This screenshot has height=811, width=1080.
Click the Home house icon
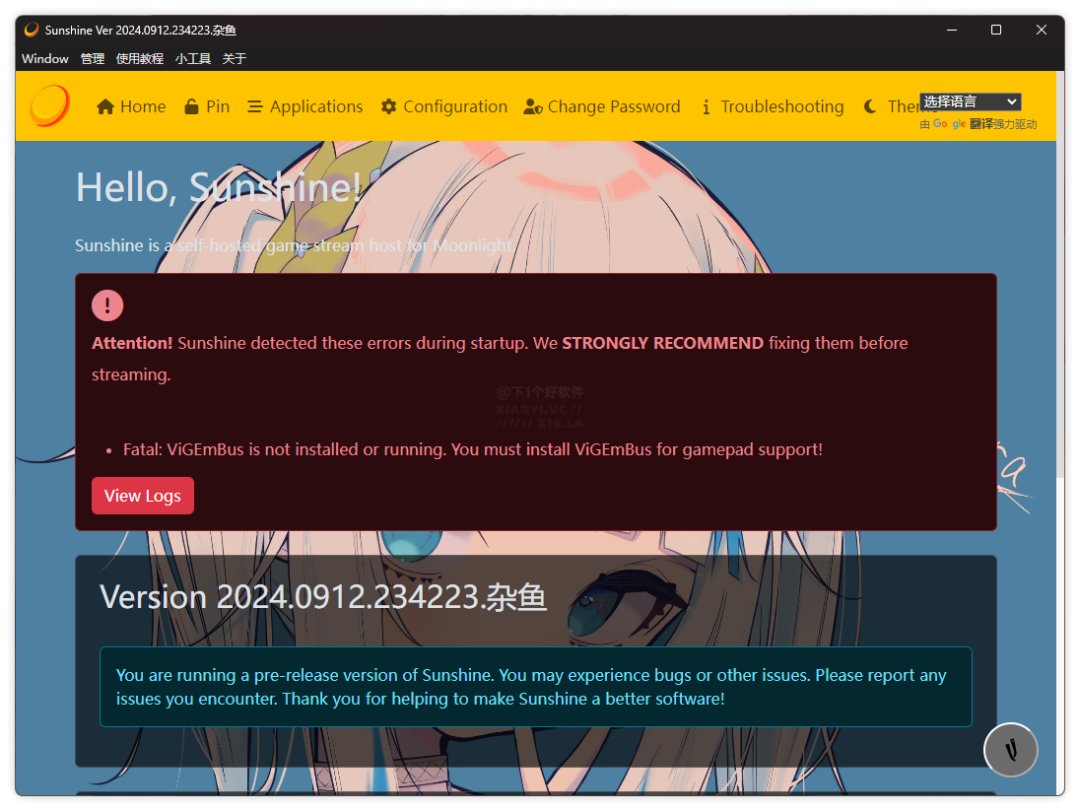coord(105,107)
